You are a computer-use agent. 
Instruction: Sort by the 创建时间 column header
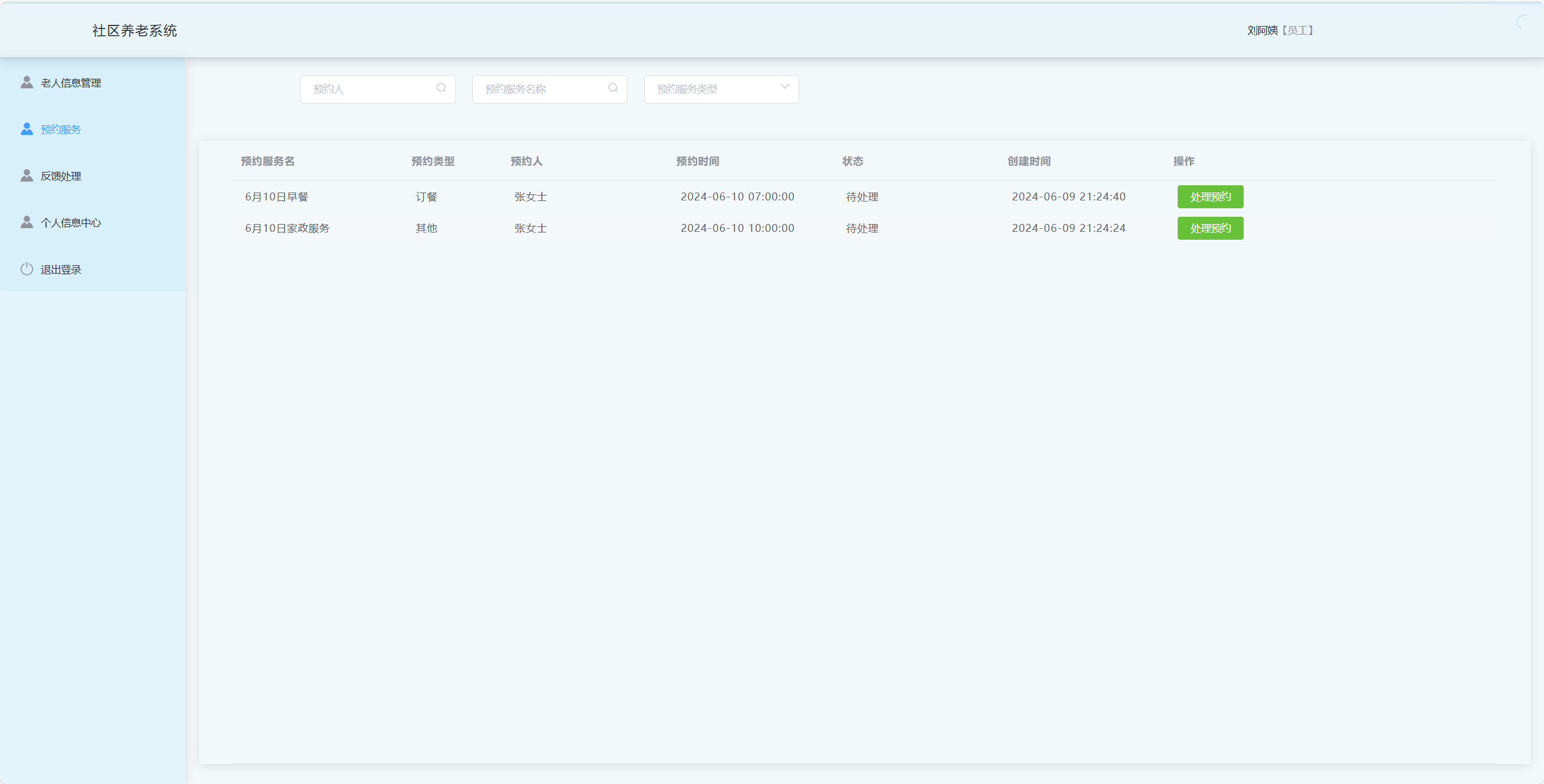1029,161
